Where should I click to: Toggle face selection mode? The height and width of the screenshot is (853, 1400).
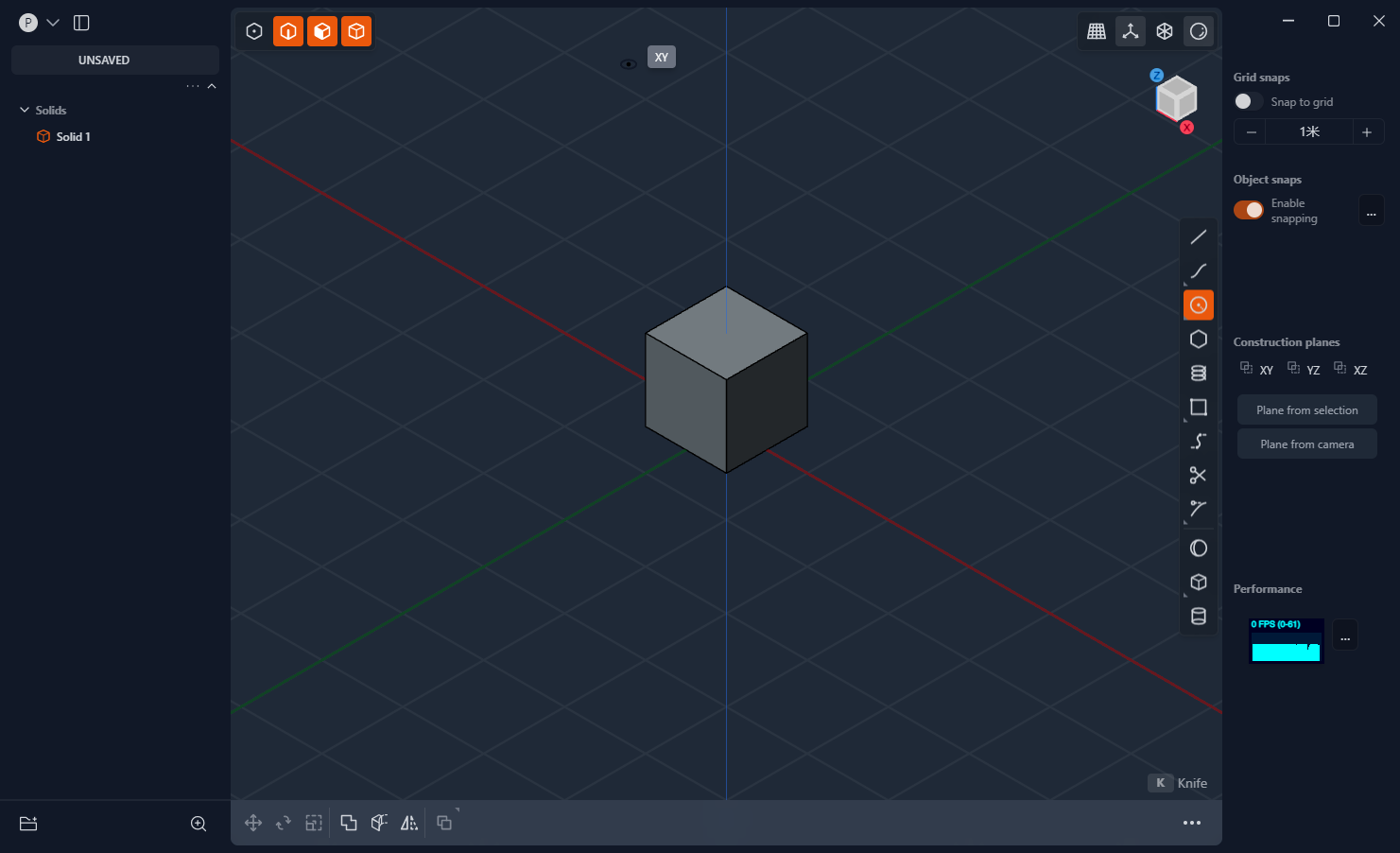pyautogui.click(x=322, y=31)
